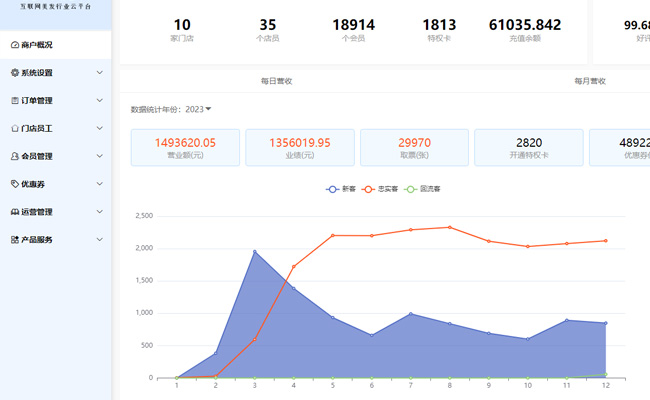Click the 18914 个会员 statistic

pyautogui.click(x=354, y=30)
